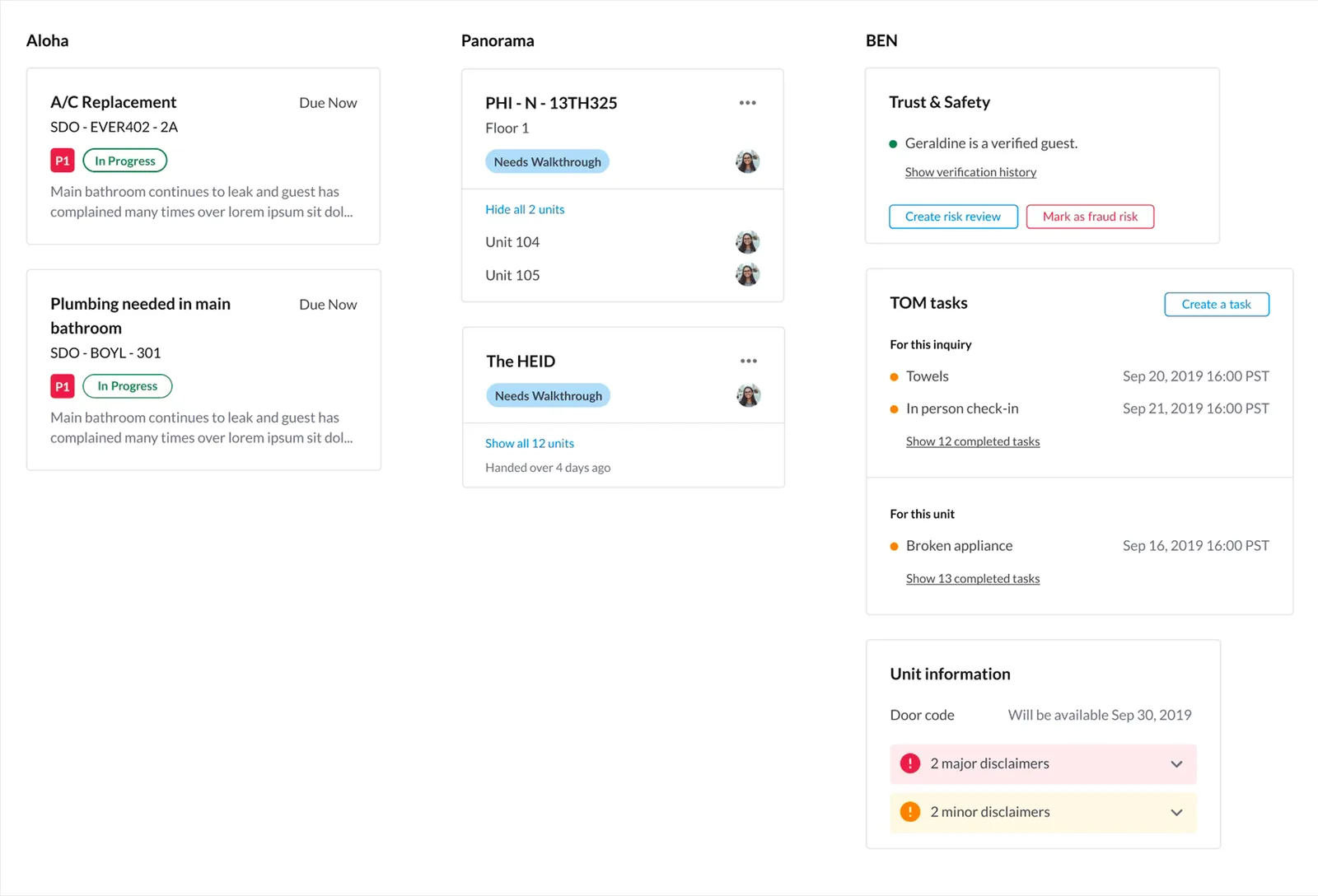Click the Create risk review button

(953, 217)
